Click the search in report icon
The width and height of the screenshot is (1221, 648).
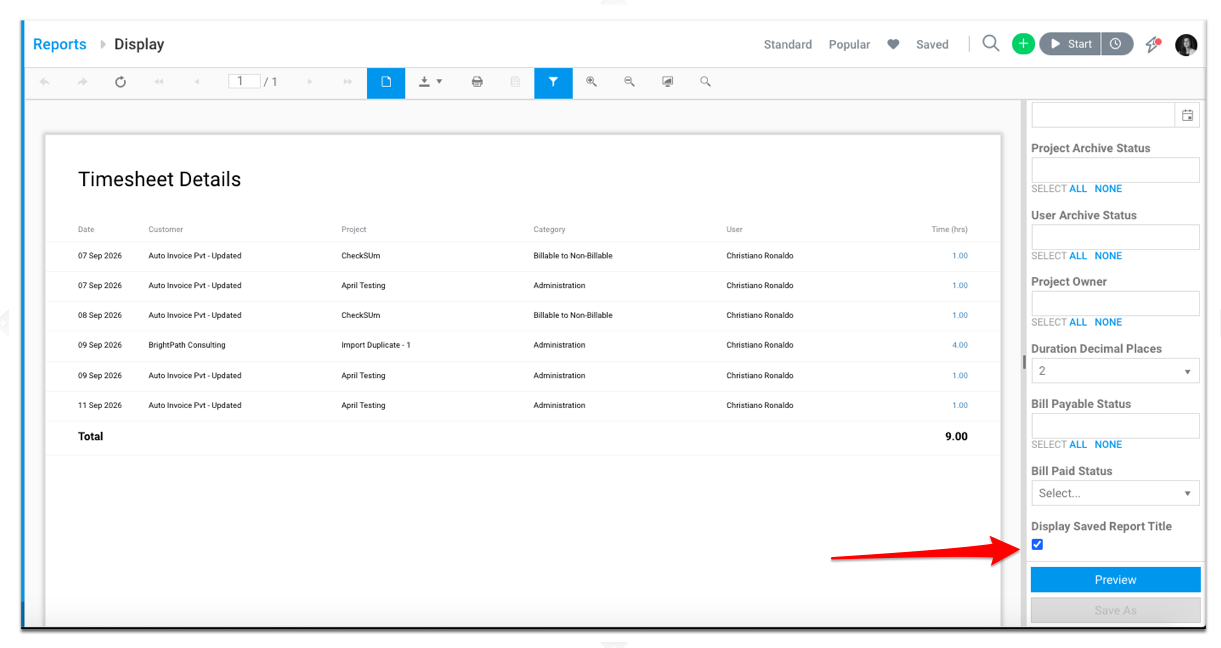coord(705,82)
